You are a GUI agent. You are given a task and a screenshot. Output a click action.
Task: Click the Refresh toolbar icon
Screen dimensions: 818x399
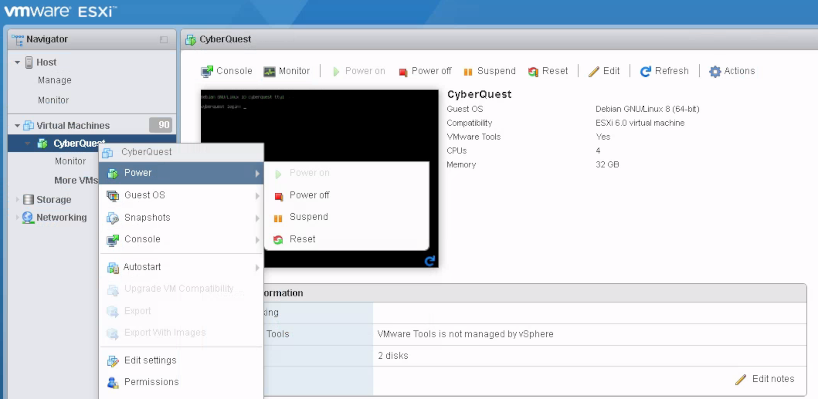point(645,71)
